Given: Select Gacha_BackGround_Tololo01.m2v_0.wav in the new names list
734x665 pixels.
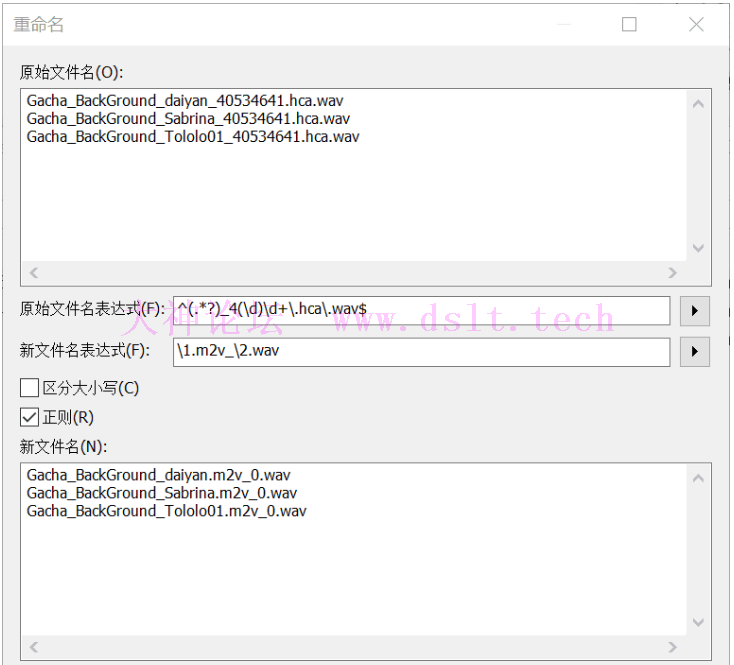Looking at the screenshot, I should pos(166,511).
